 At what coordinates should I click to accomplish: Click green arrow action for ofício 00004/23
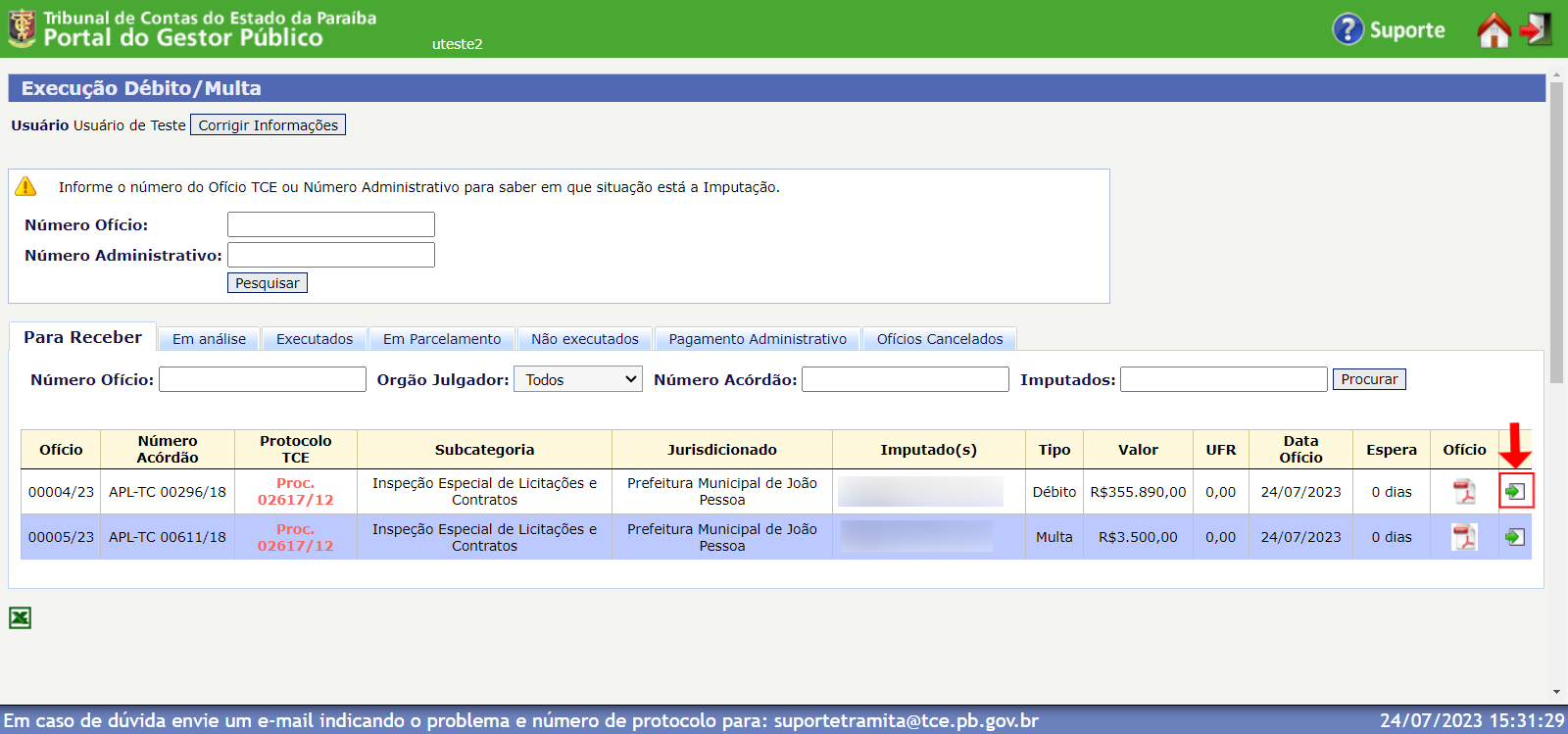[1515, 492]
